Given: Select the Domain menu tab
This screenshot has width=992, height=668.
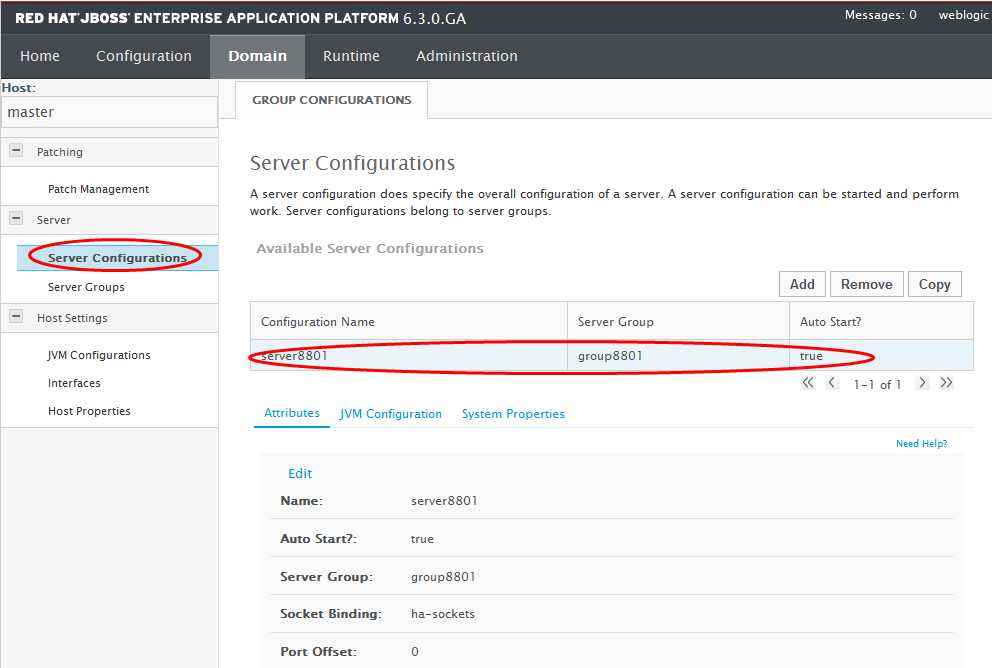Looking at the screenshot, I should pyautogui.click(x=257, y=56).
